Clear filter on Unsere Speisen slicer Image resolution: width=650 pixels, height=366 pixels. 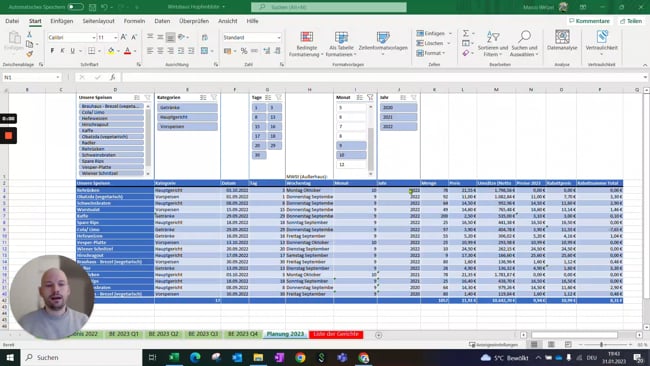tap(148, 97)
